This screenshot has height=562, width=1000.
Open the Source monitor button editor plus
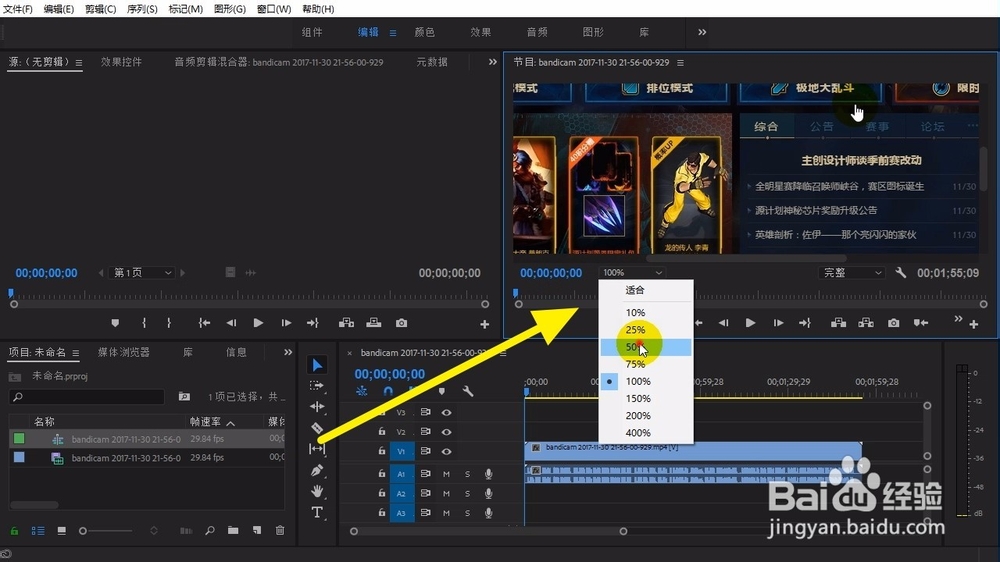coord(485,324)
